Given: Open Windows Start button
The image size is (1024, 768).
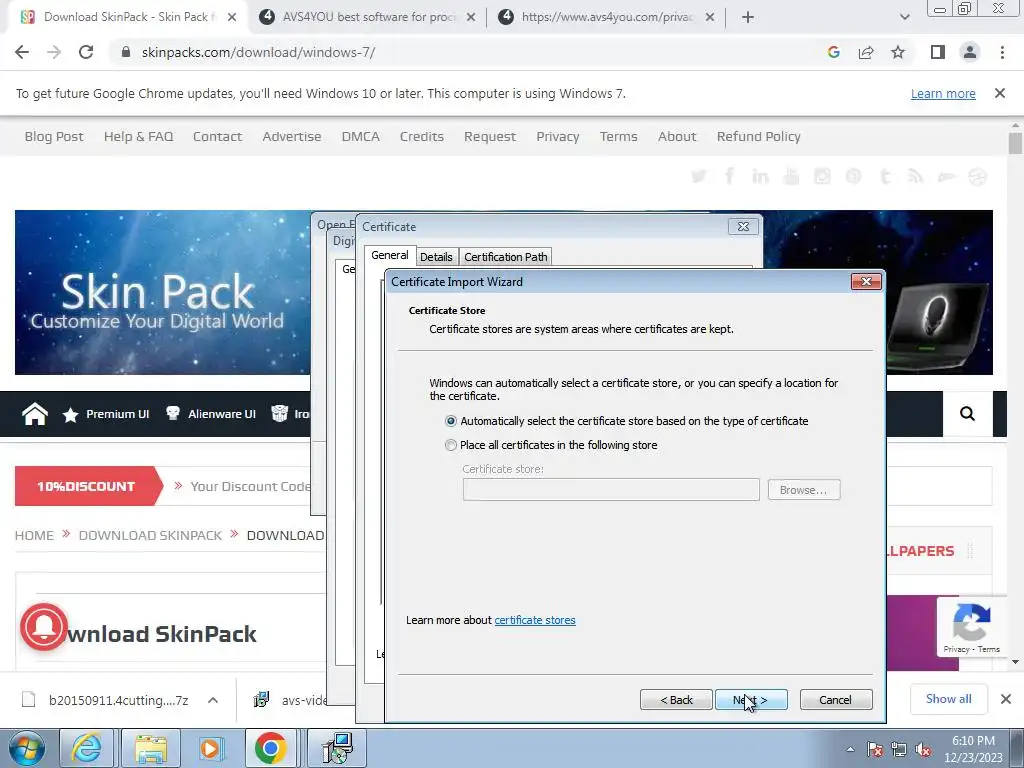Looking at the screenshot, I should [x=27, y=748].
